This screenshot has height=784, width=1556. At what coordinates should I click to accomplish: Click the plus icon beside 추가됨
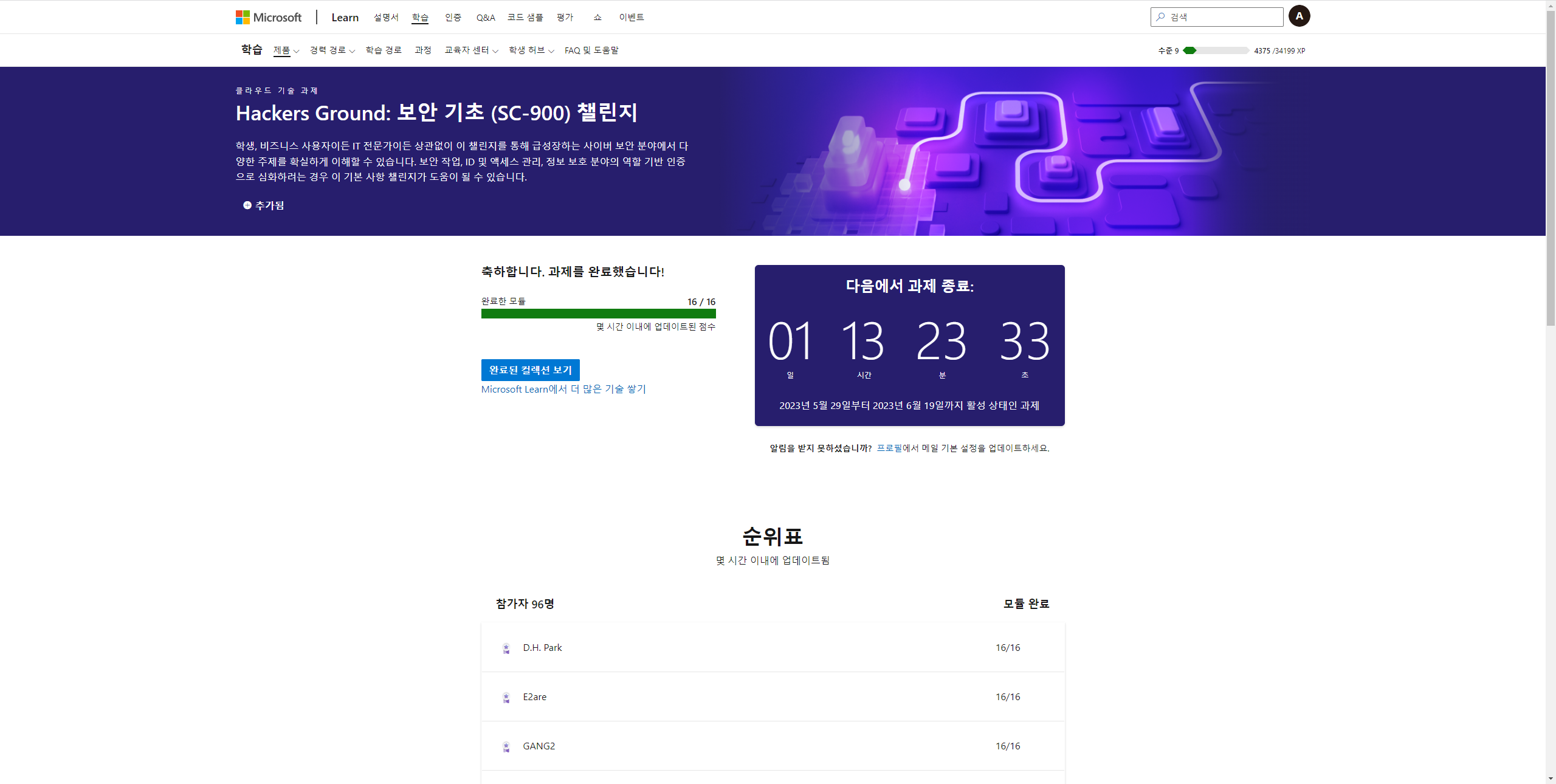click(246, 205)
